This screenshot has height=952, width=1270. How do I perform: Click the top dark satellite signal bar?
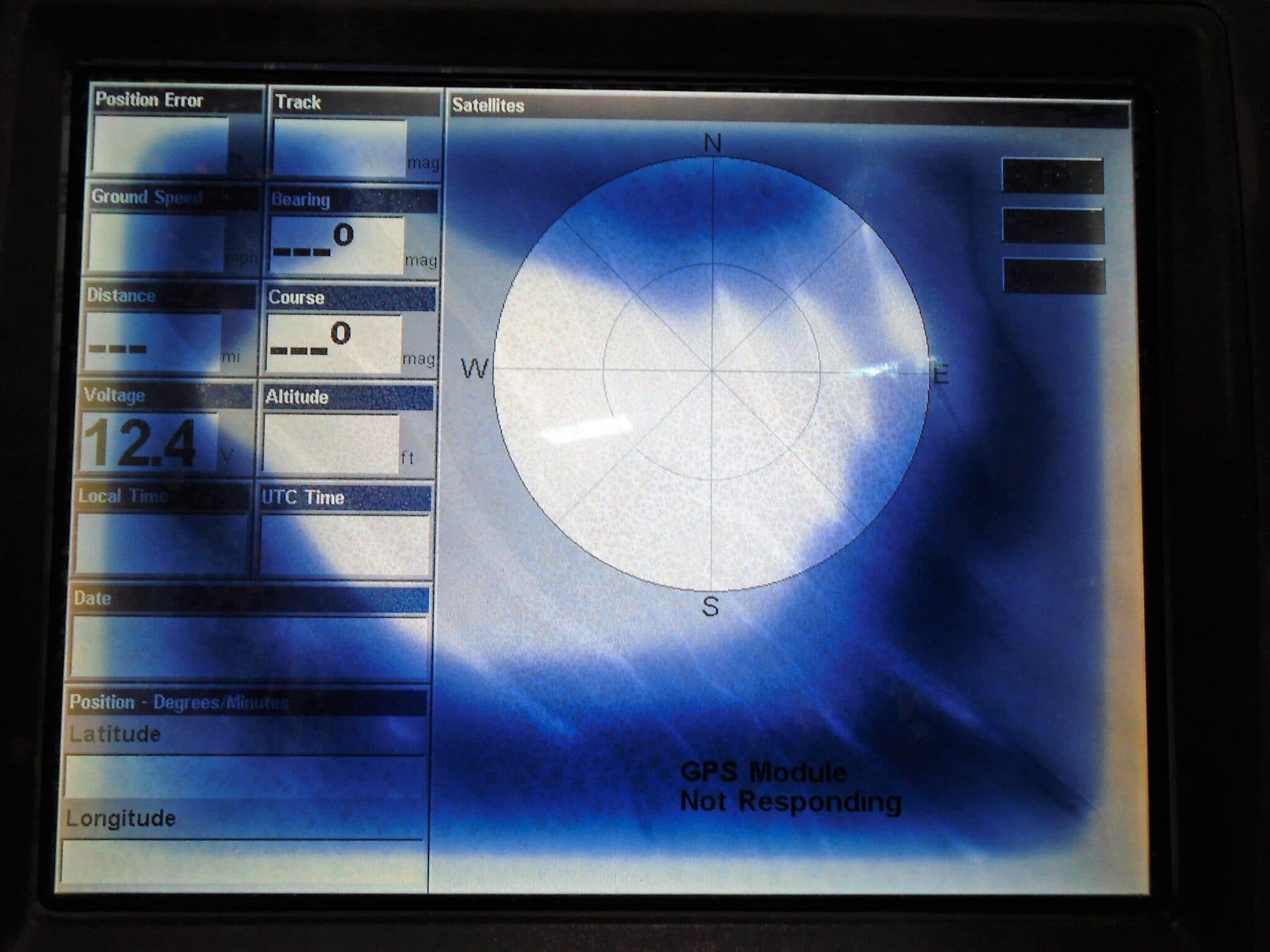tap(1053, 176)
